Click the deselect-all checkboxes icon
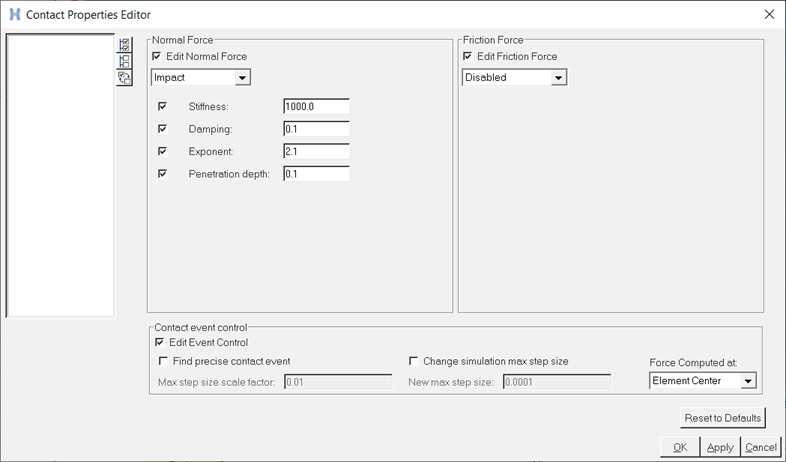The image size is (786, 462). click(x=124, y=61)
